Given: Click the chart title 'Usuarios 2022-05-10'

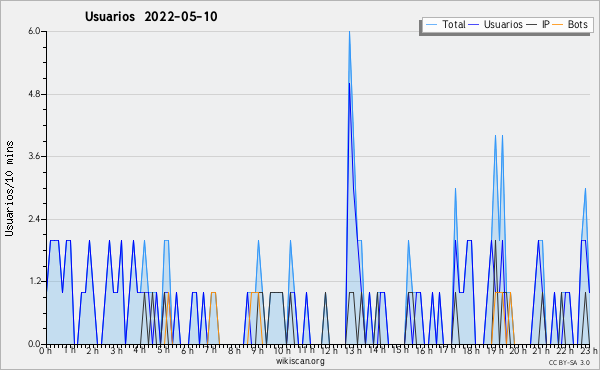Looking at the screenshot, I should 151,16.
